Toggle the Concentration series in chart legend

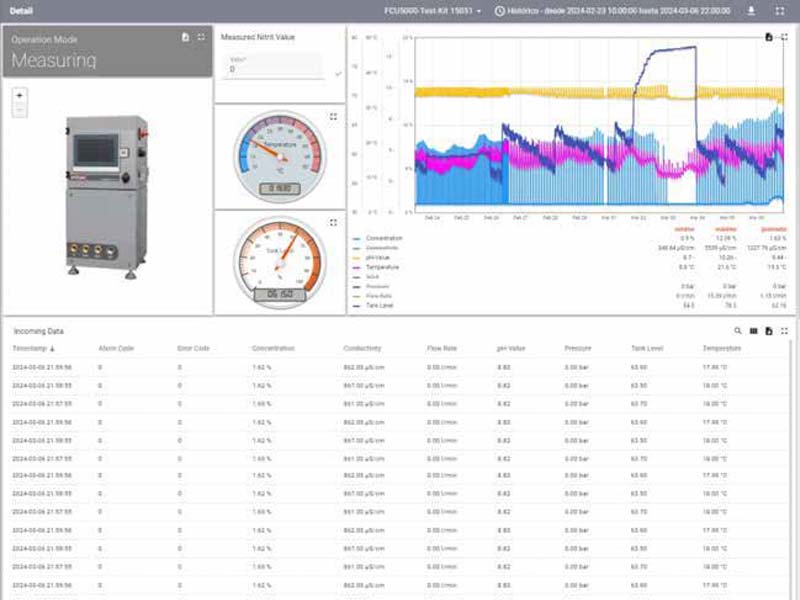click(x=384, y=238)
